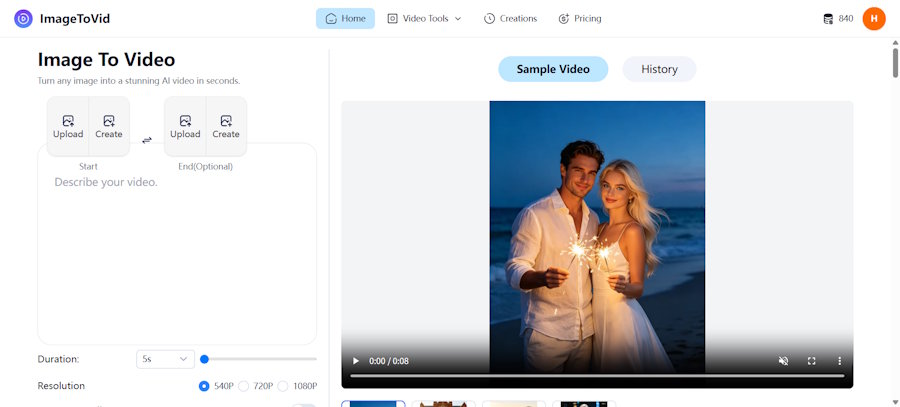Click the duration slider handle

[x=204, y=359]
